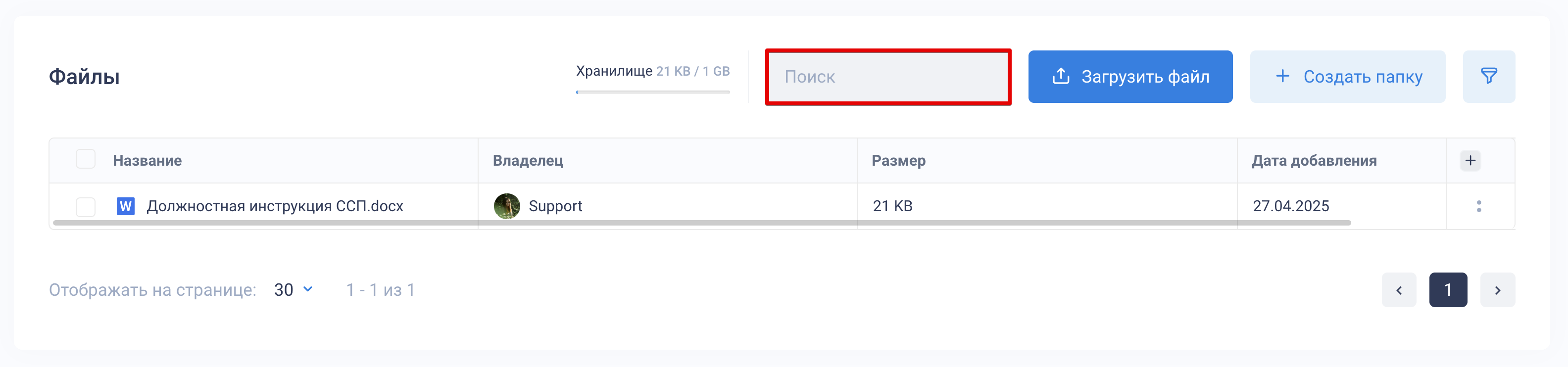Image resolution: width=1568 pixels, height=367 pixels.
Task: Focus the Поиск search field
Action: [887, 77]
